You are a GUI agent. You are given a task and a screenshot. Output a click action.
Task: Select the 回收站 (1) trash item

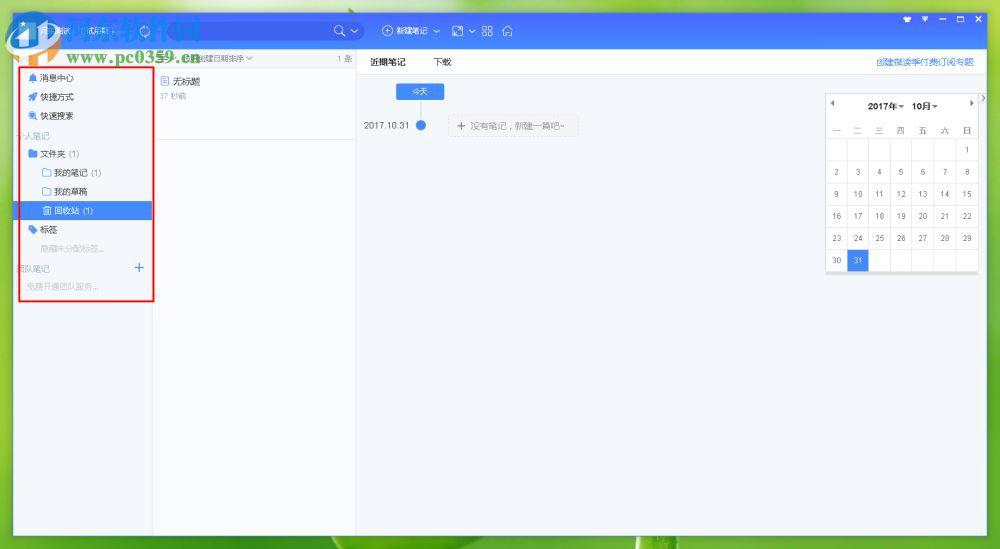point(82,210)
